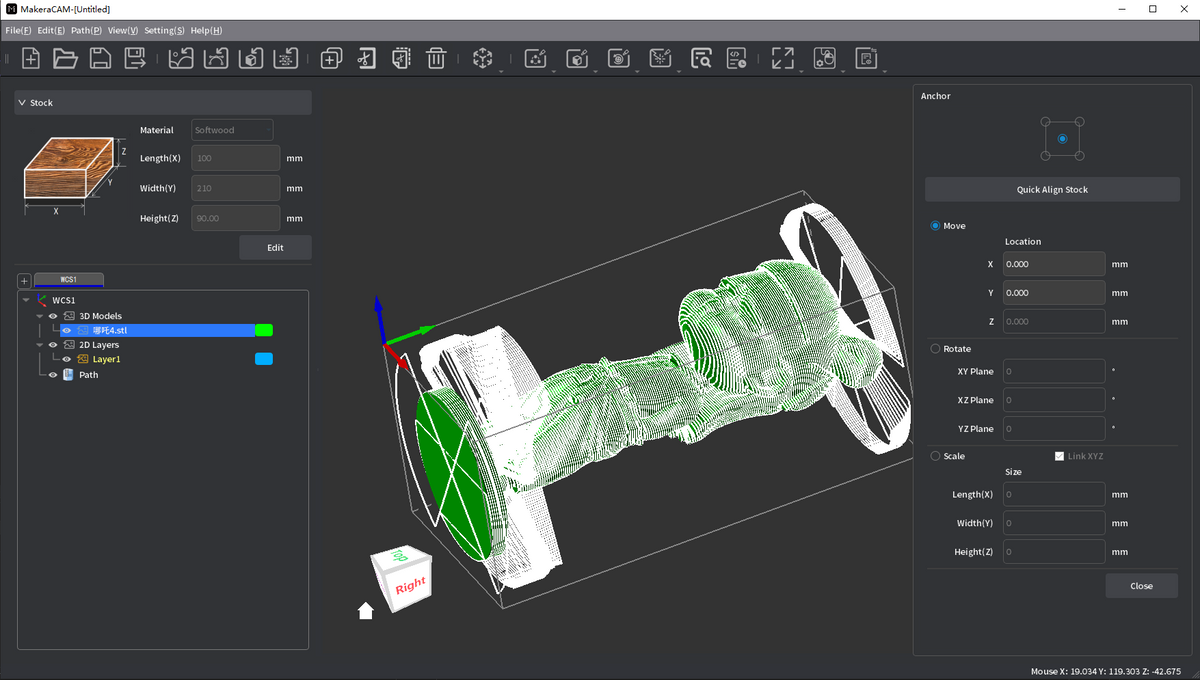Collapse the 3D Models tree node
Viewport: 1200px width, 680px height.
[x=38, y=315]
